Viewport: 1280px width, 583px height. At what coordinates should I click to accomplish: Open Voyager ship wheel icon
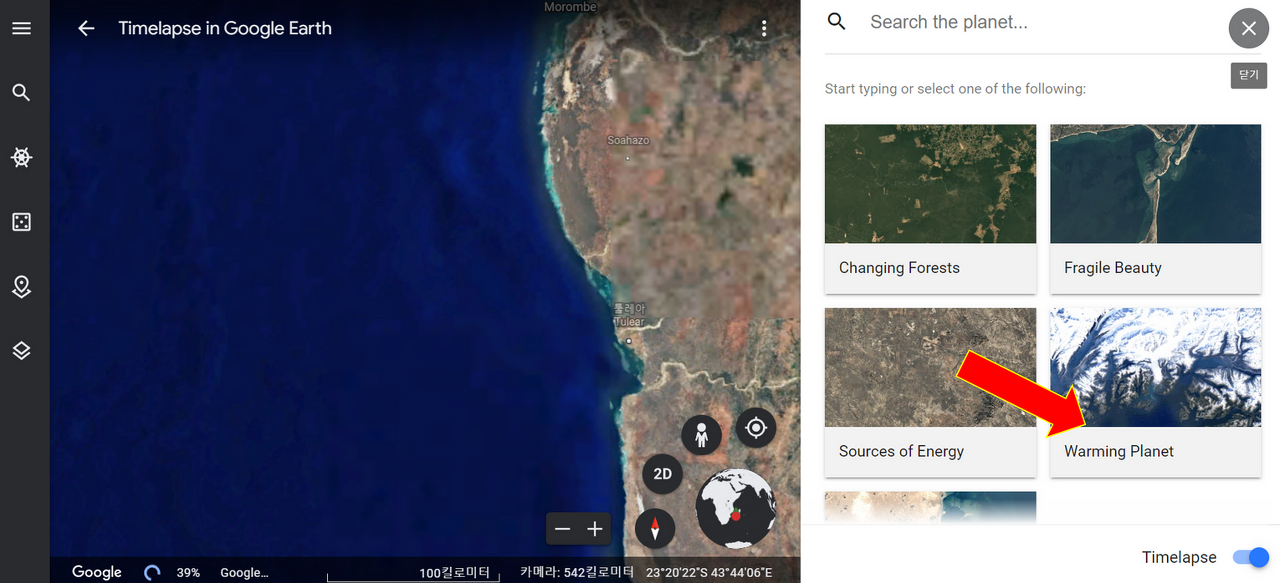tap(21, 157)
